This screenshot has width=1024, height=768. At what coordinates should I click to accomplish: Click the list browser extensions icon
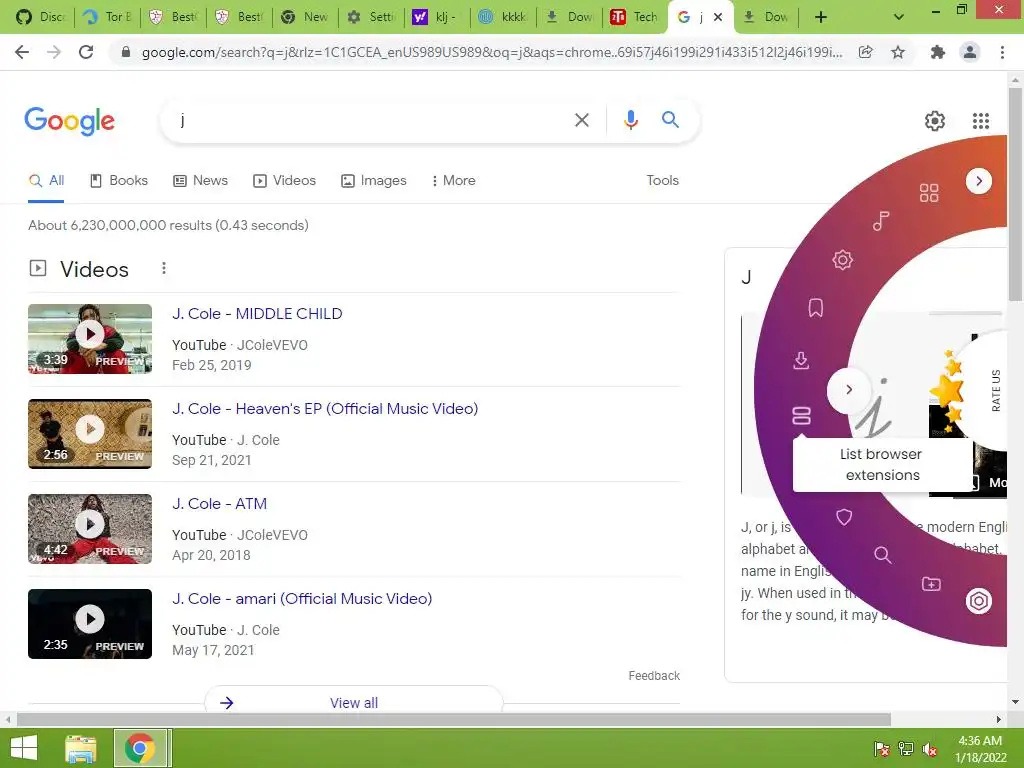pos(801,415)
